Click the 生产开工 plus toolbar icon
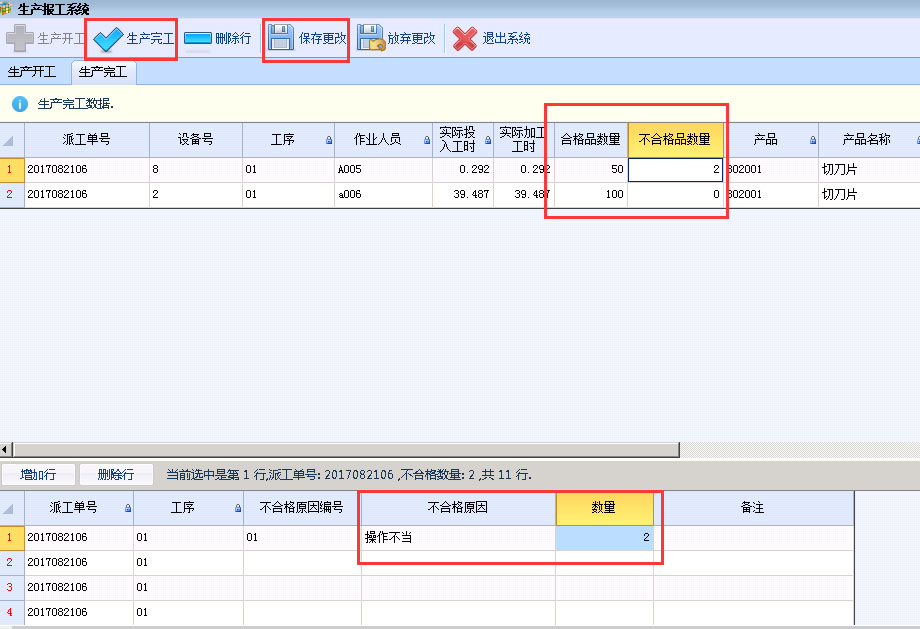 (19, 39)
